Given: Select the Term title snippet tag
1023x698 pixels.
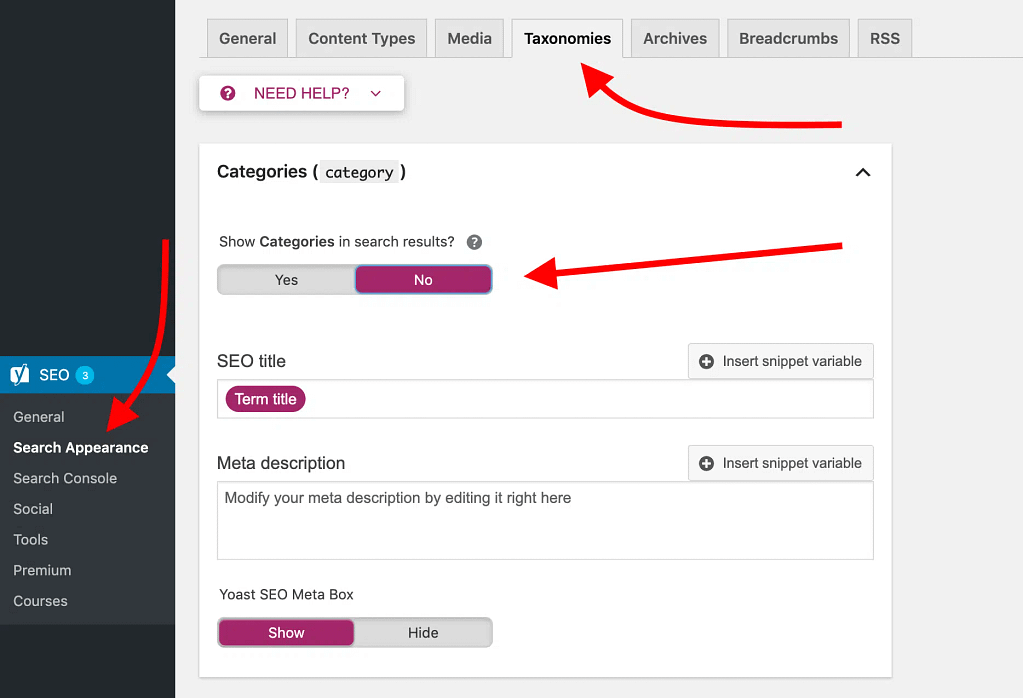Looking at the screenshot, I should pos(264,398).
